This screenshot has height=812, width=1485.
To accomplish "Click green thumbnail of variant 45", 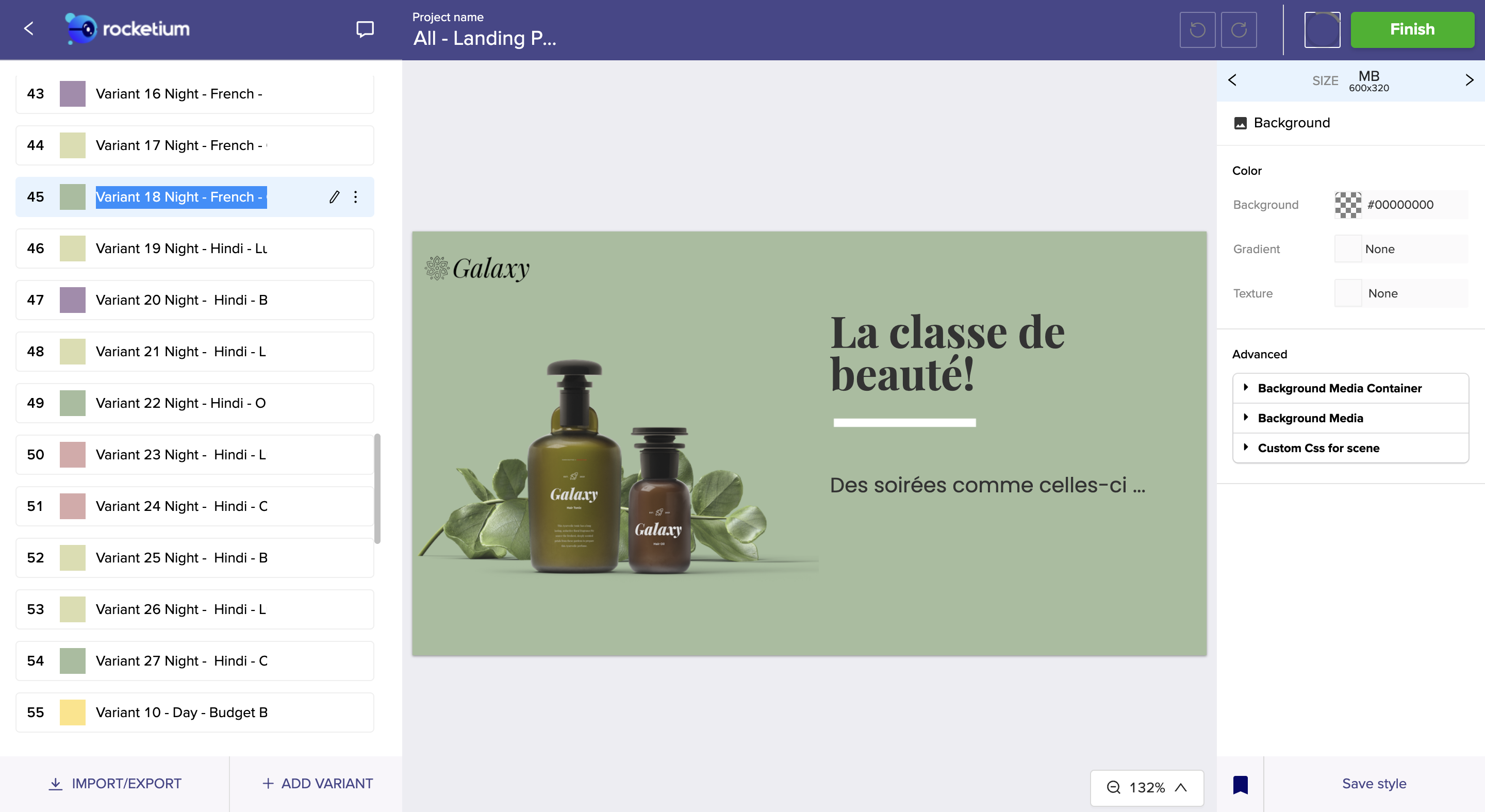I will pyautogui.click(x=73, y=197).
